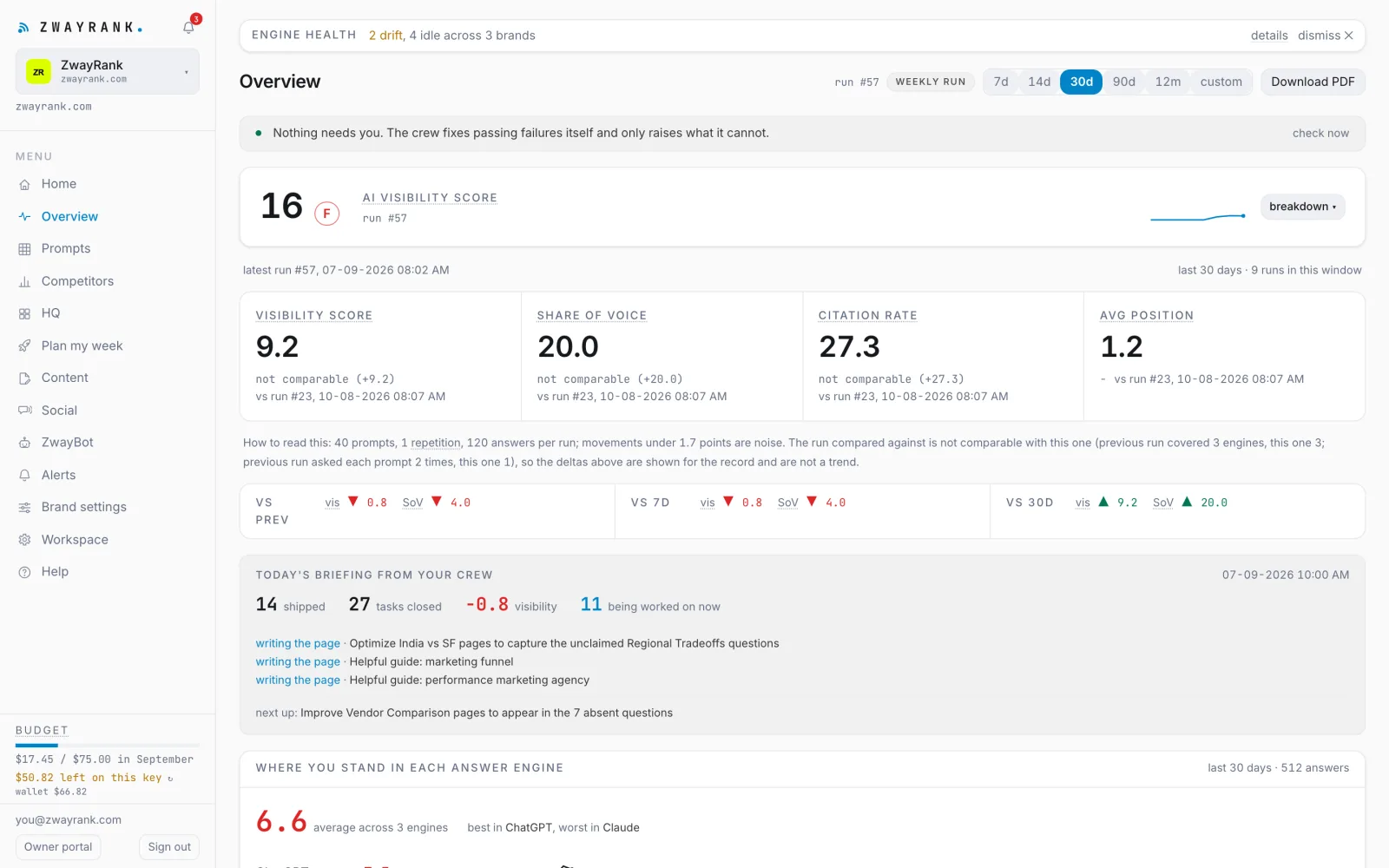Click the F grade circle badge
Viewport: 1389px width, 868px height.
pyautogui.click(x=326, y=213)
